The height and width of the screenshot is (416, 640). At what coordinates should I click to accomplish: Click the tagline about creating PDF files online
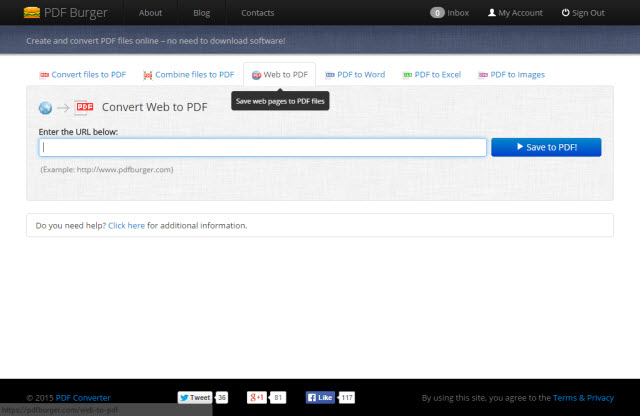[x=156, y=41]
